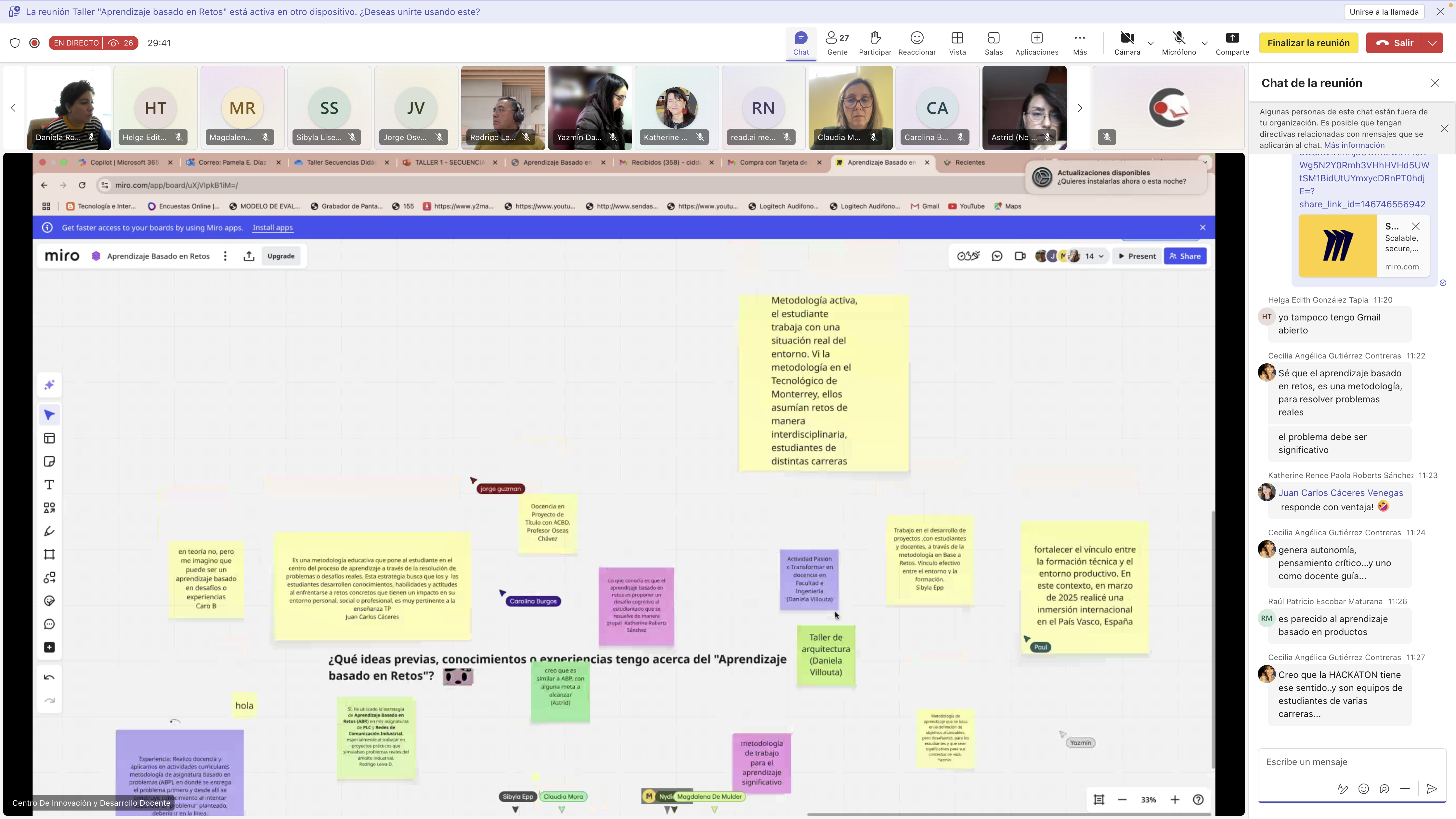Expand the Salir dropdown arrow

[1432, 43]
